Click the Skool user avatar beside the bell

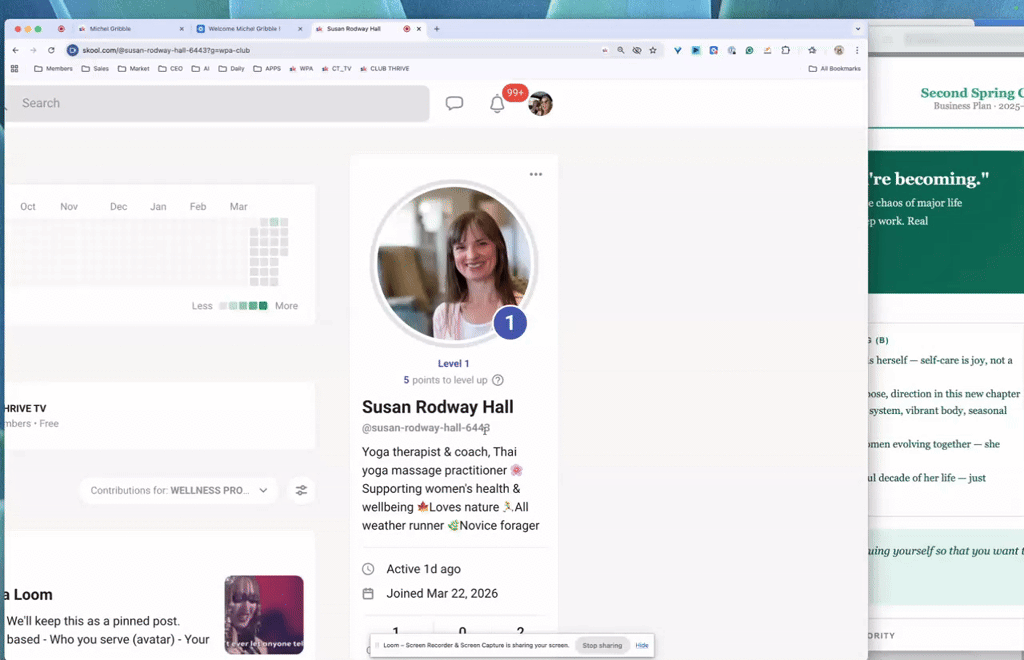pos(541,104)
